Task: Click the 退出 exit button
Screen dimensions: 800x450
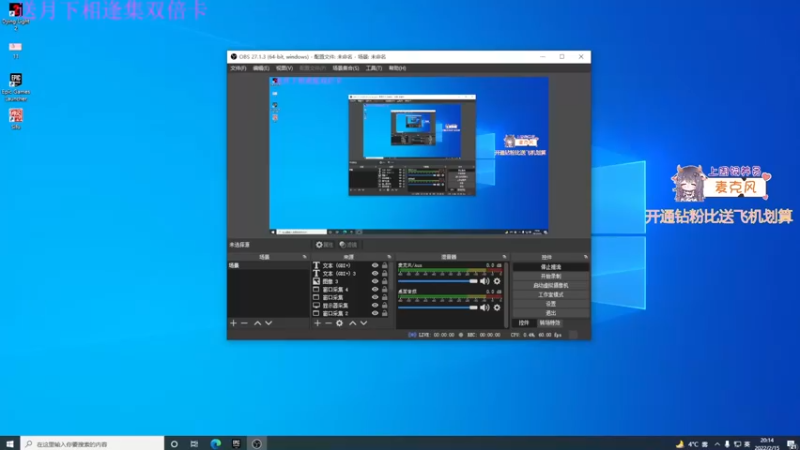Action: (x=551, y=313)
